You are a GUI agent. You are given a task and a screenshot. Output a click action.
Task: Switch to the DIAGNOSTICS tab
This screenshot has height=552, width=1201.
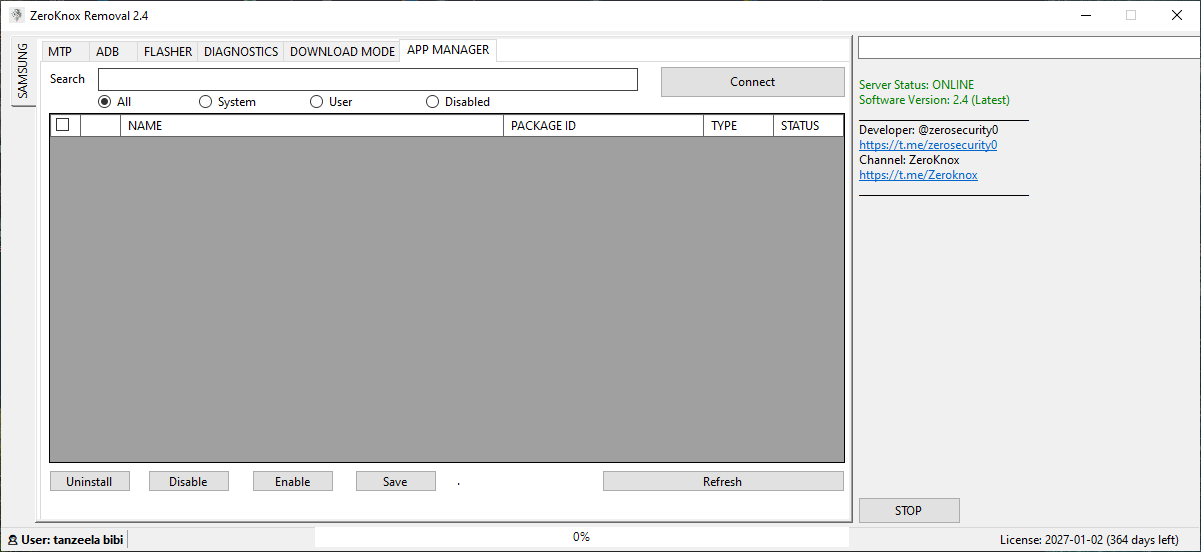[241, 51]
